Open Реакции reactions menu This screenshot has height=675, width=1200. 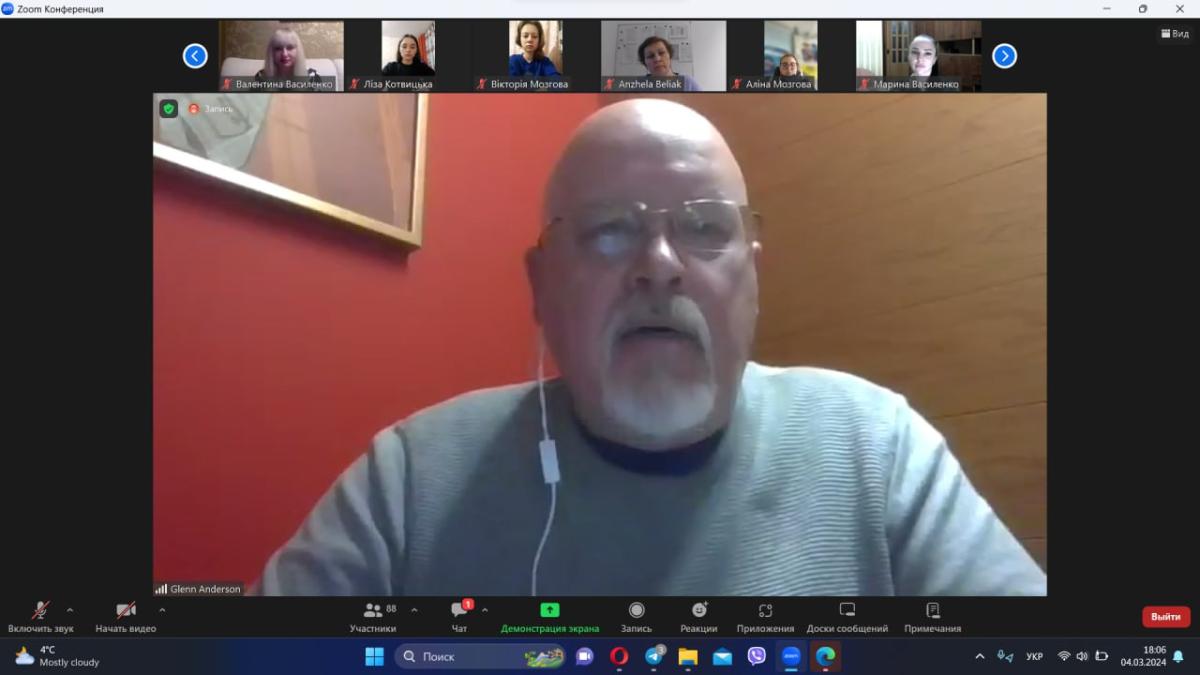click(699, 618)
